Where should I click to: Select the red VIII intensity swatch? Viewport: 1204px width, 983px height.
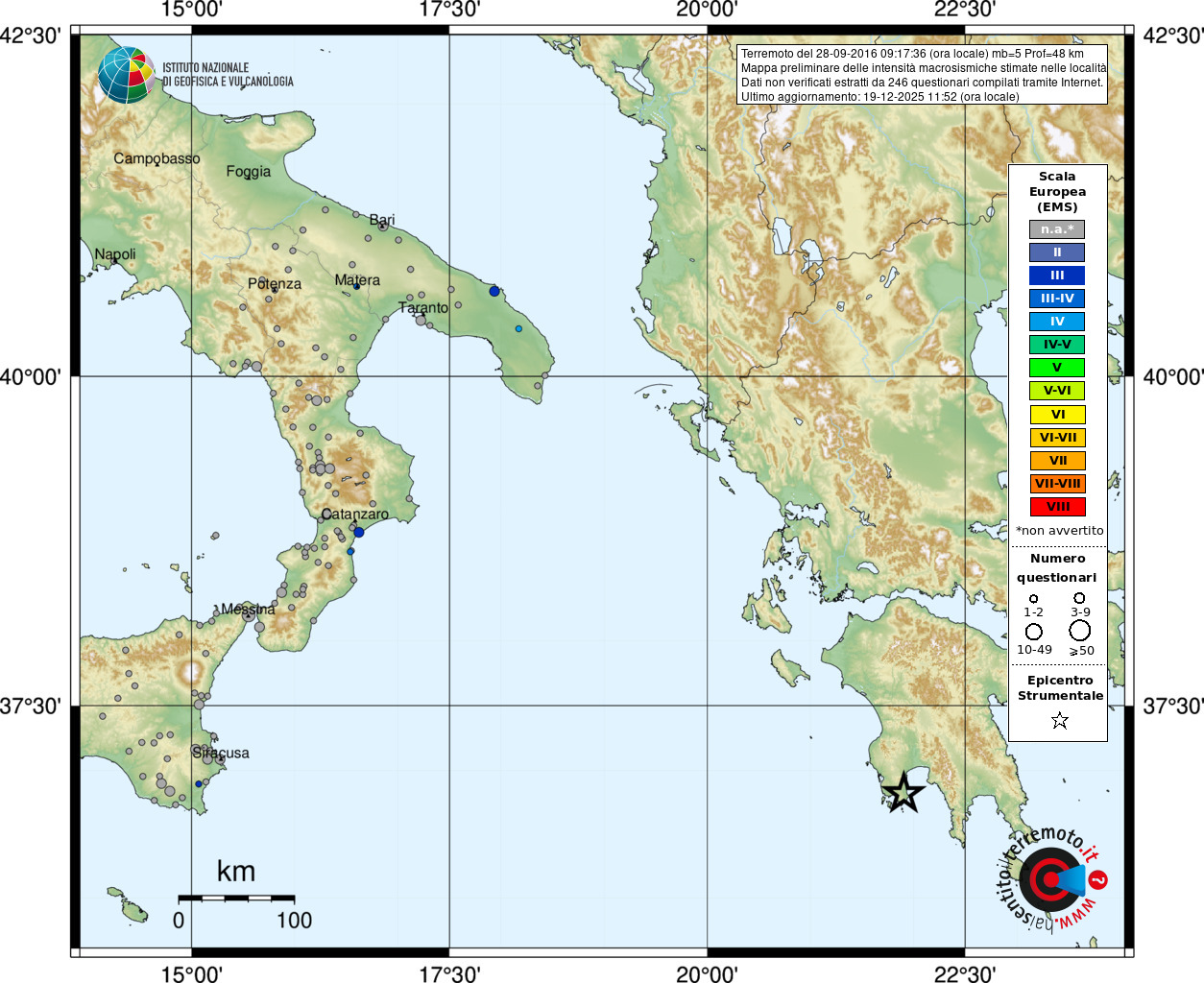tap(1057, 507)
